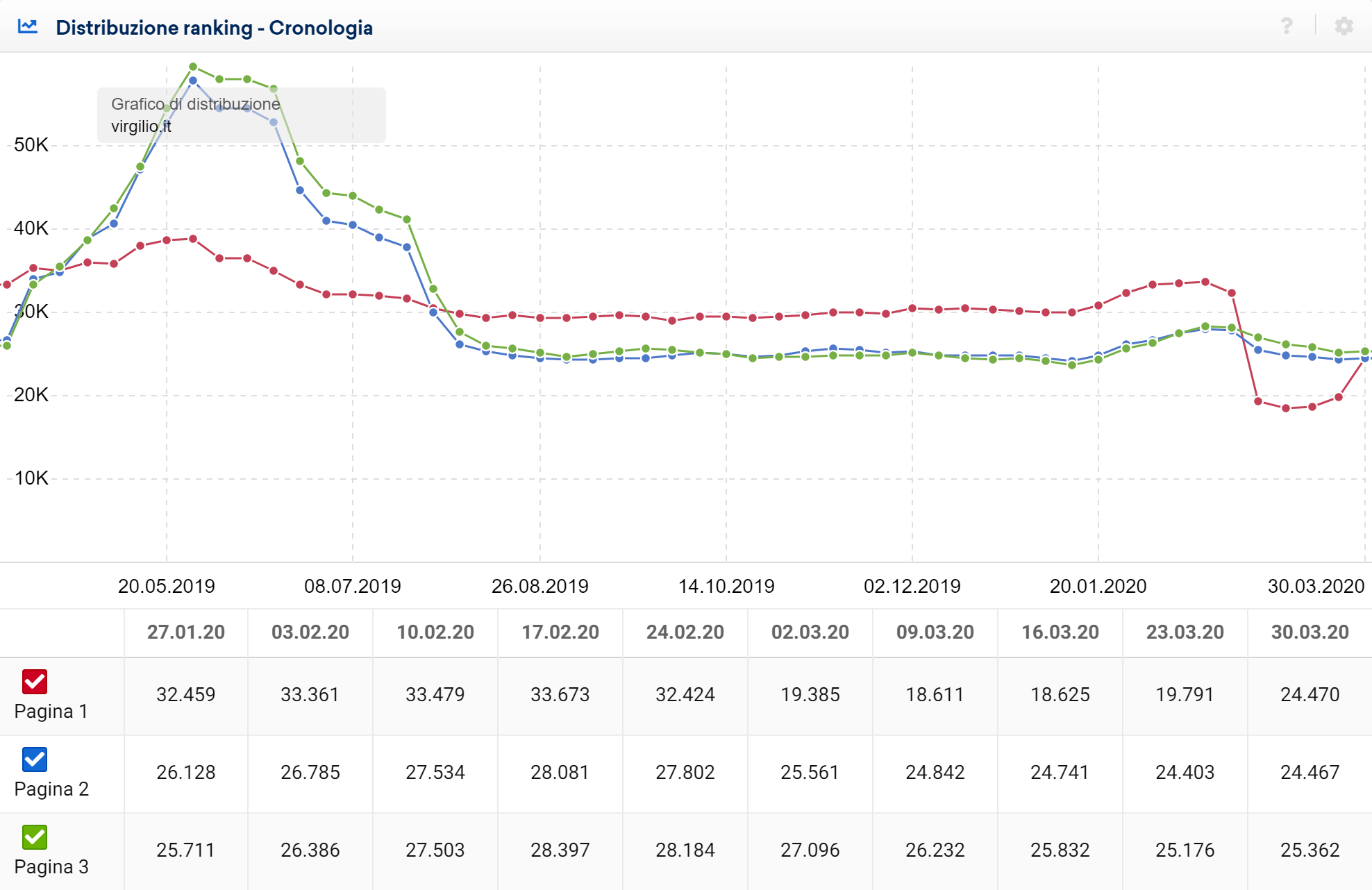Select the Pagina 3 value 27.503

[x=435, y=850]
